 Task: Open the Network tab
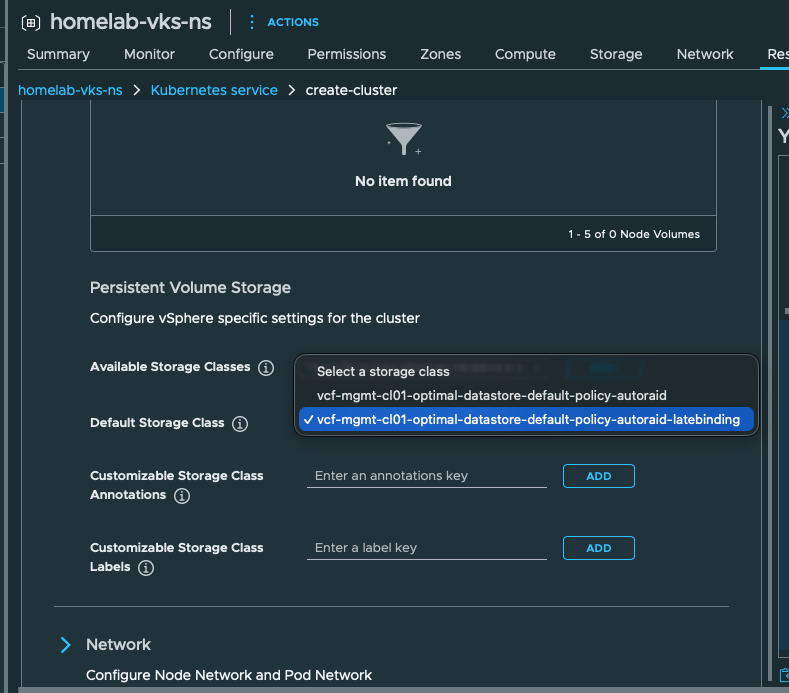(705, 54)
